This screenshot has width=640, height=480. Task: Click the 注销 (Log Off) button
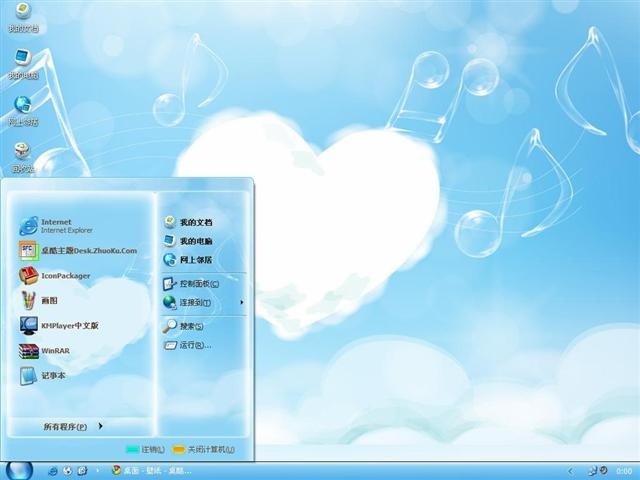point(146,450)
